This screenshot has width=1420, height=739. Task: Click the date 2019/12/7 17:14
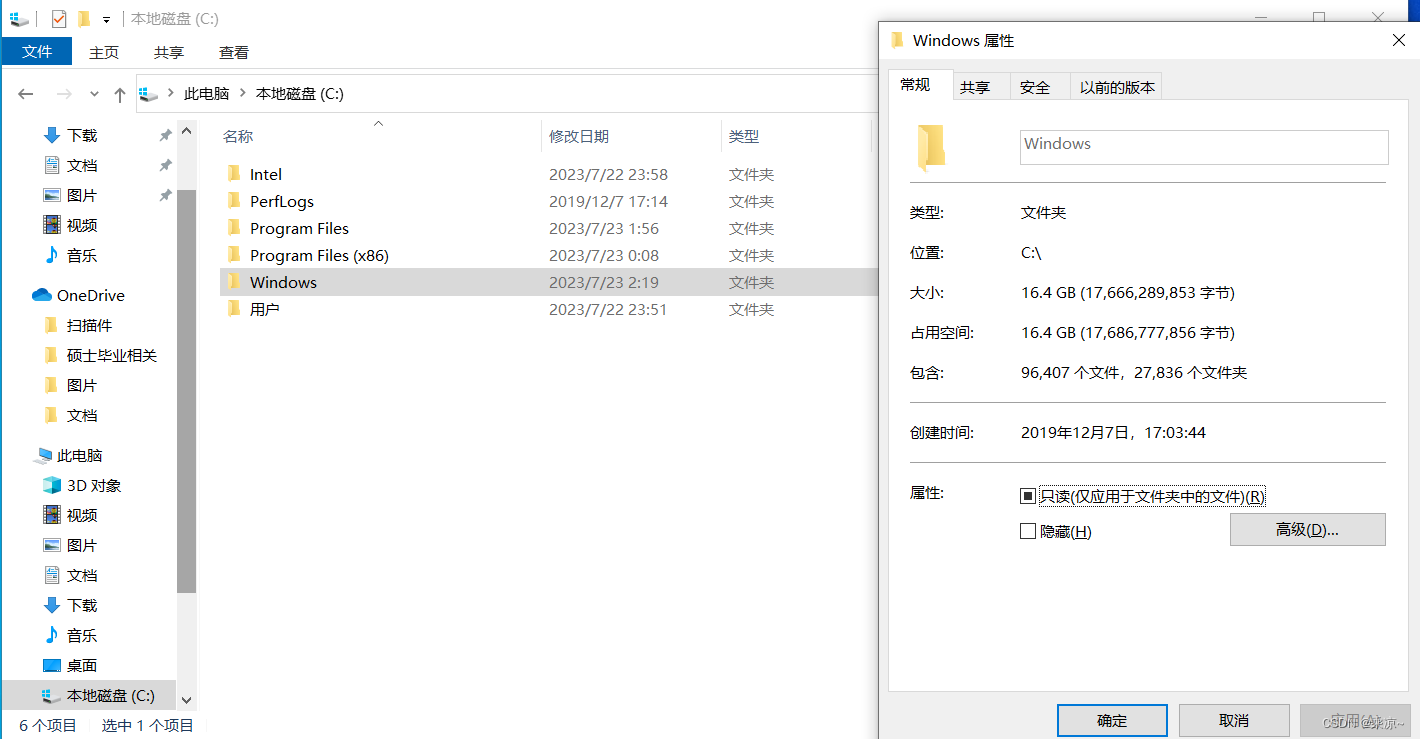(x=608, y=201)
